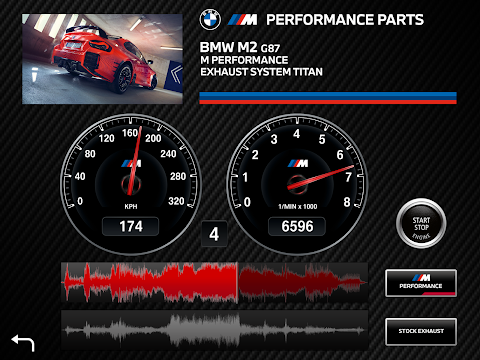Click the blue and red stripe bar
Viewport: 480px width, 360px height.
(328, 98)
